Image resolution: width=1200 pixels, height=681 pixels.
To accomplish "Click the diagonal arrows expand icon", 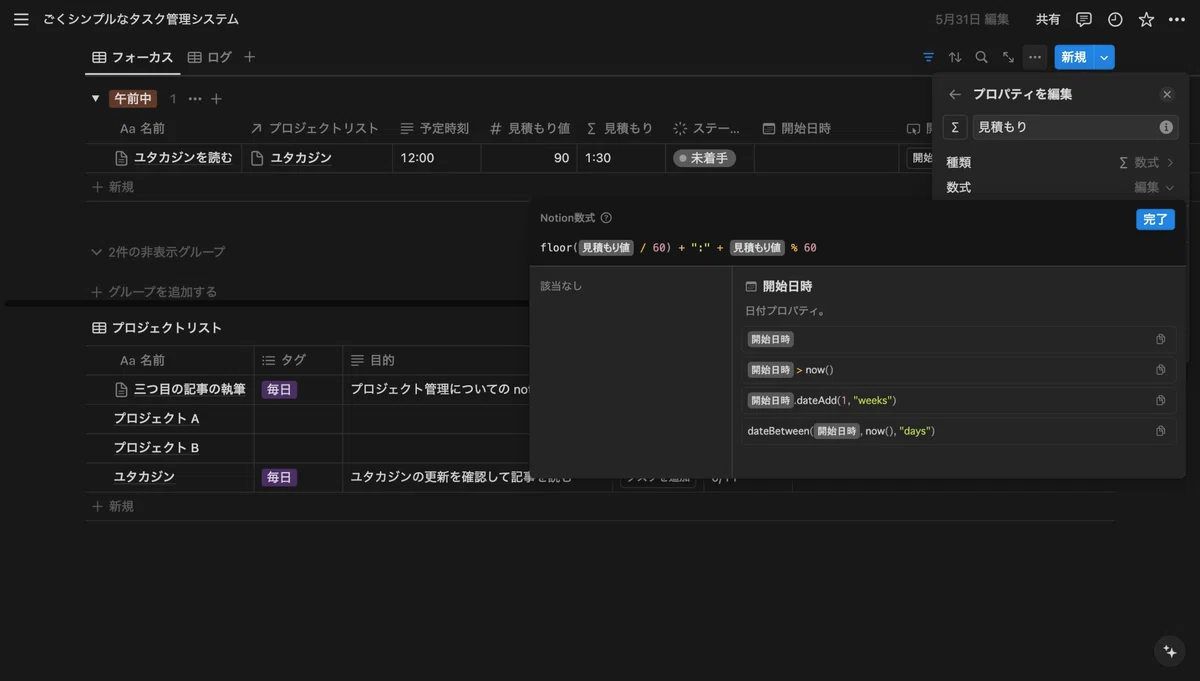I will pyautogui.click(x=1008, y=57).
